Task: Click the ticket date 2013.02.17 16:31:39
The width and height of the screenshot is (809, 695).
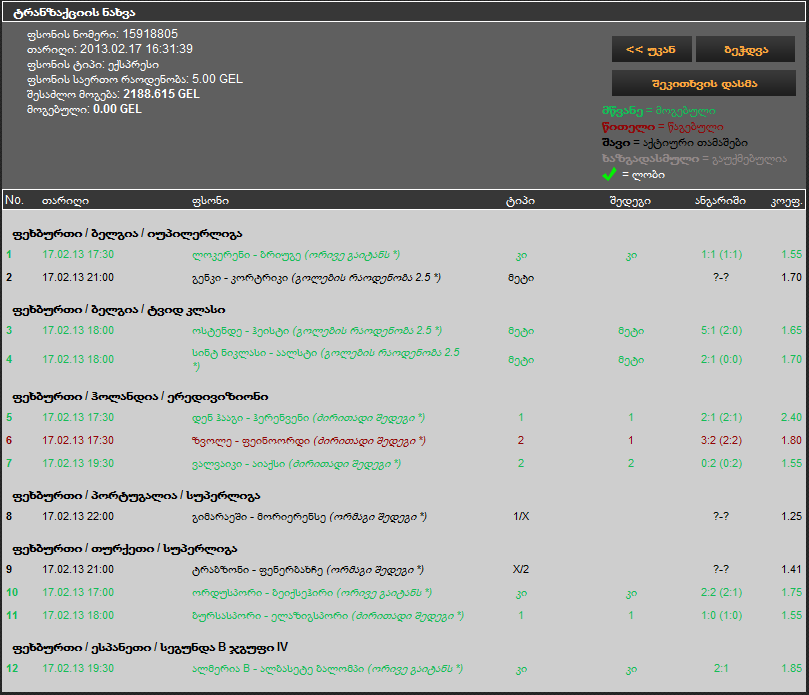Action: pos(136,49)
